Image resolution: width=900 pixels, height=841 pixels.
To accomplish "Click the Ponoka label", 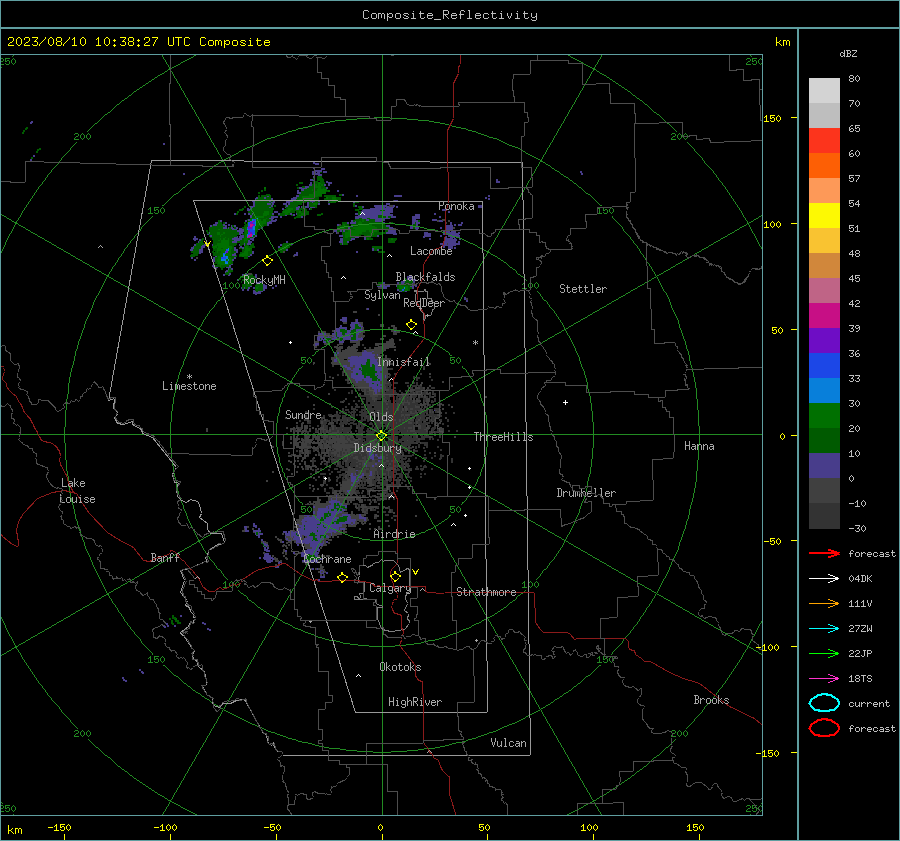I will point(456,206).
